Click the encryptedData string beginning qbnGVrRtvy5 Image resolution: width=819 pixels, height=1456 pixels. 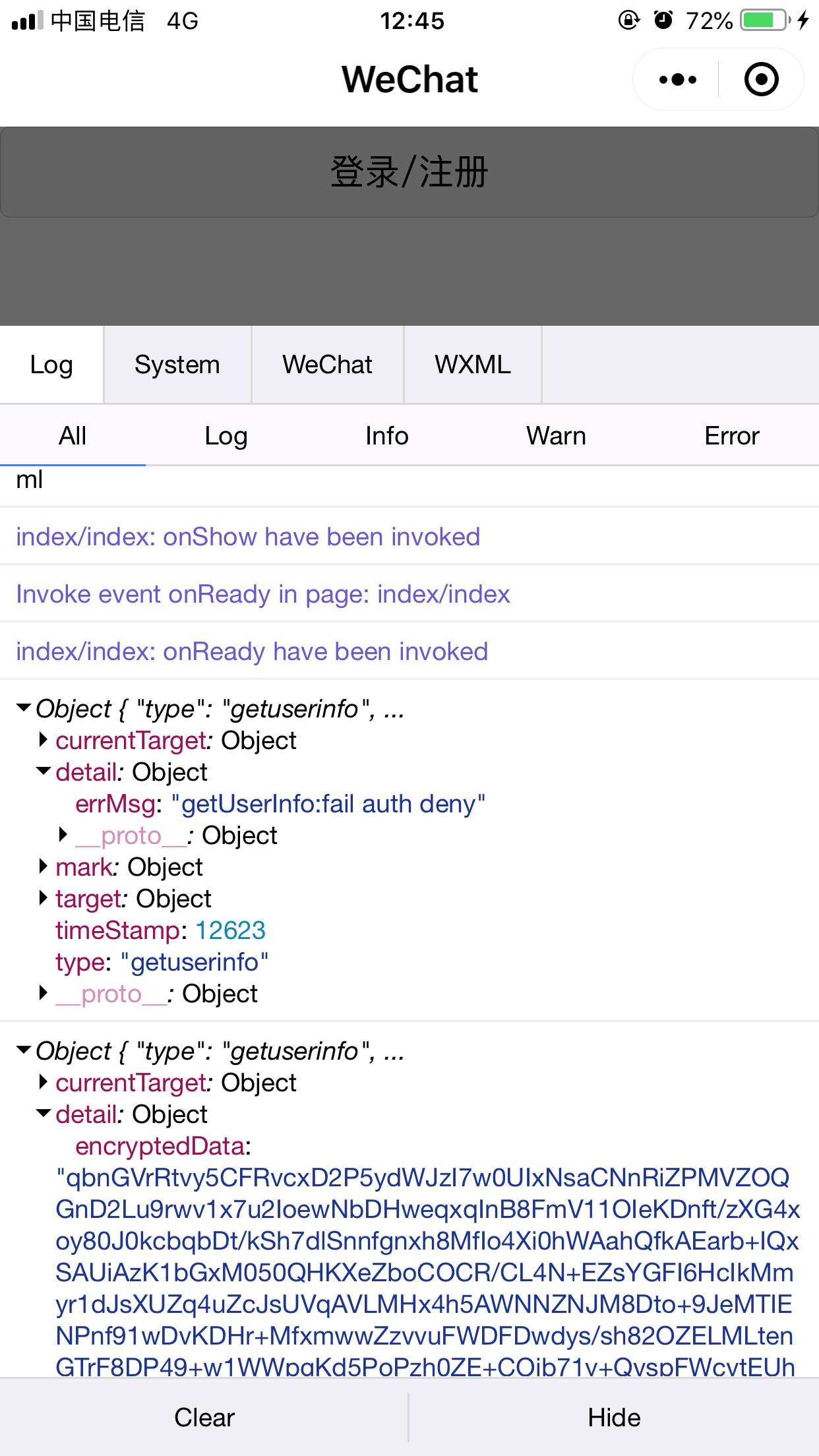coord(427,1273)
